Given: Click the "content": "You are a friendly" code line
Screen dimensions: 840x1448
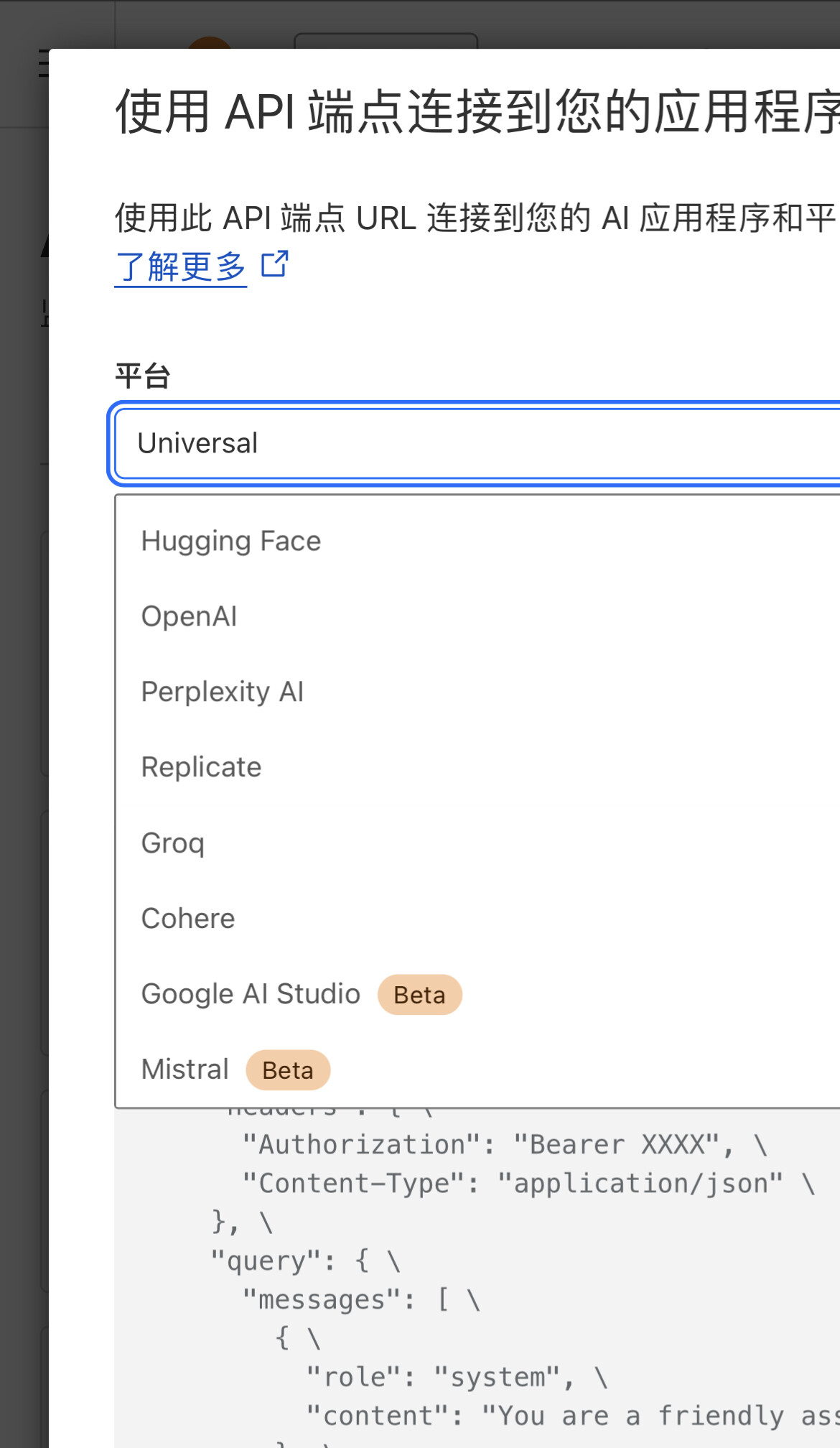Looking at the screenshot, I should [x=573, y=1416].
